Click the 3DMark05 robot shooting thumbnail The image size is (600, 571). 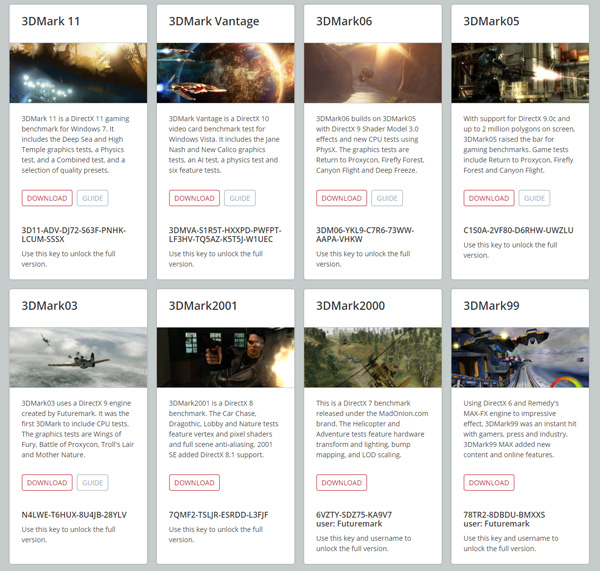[x=520, y=73]
